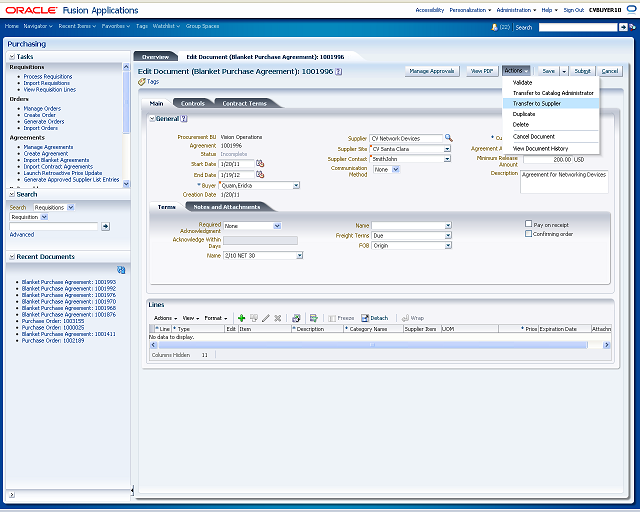Image resolution: width=640 pixels, height=512 pixels.
Task: Add a new line with the green plus icon
Action: pyautogui.click(x=241, y=318)
